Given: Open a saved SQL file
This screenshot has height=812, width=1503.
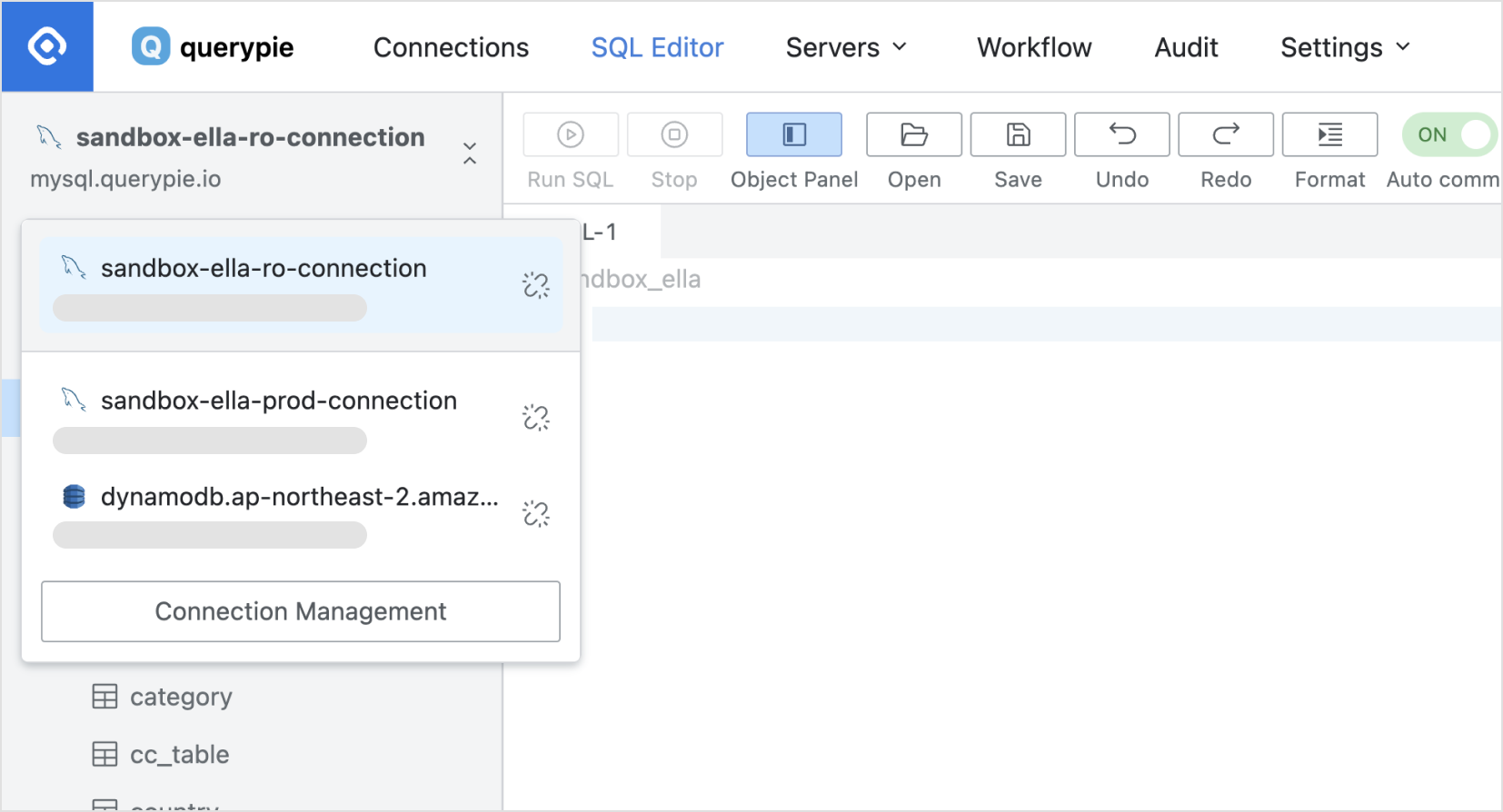Looking at the screenshot, I should 914,134.
